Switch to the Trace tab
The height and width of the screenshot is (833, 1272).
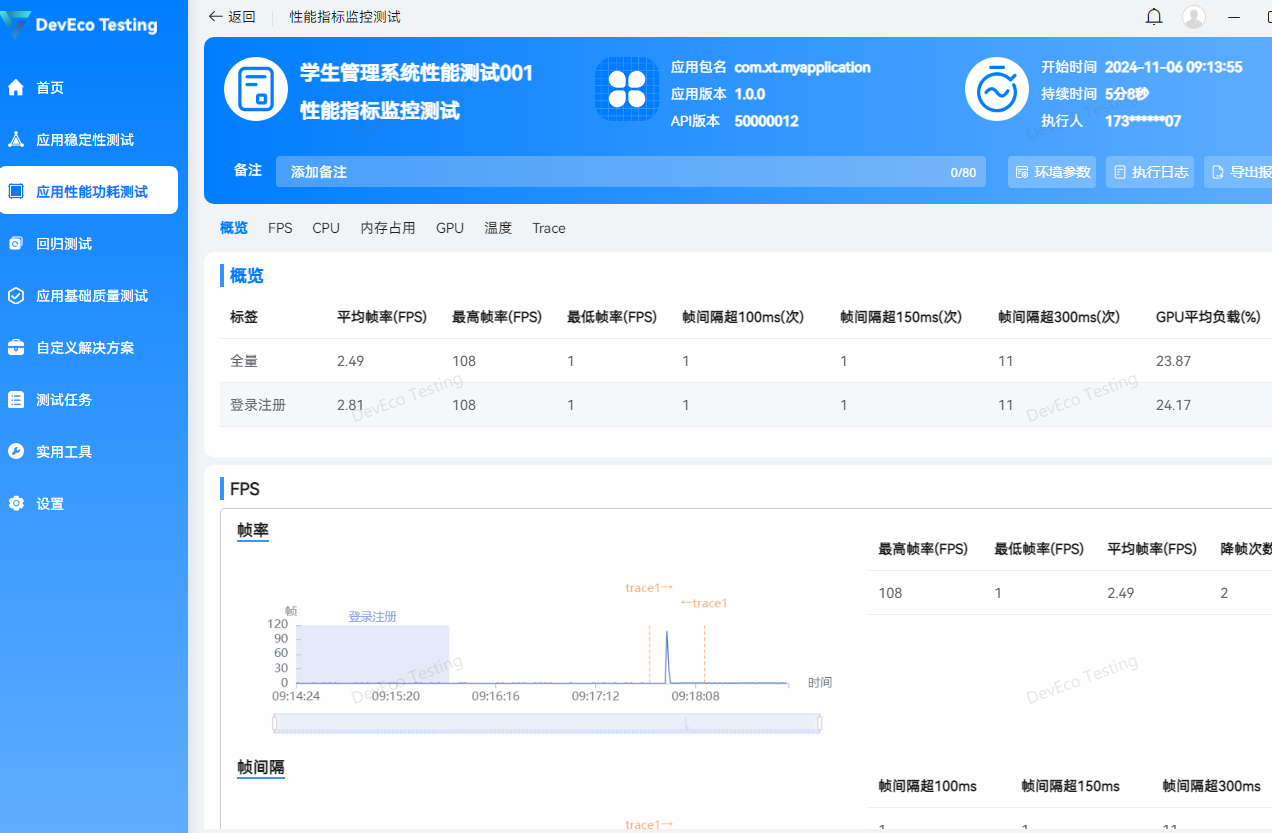coord(549,228)
